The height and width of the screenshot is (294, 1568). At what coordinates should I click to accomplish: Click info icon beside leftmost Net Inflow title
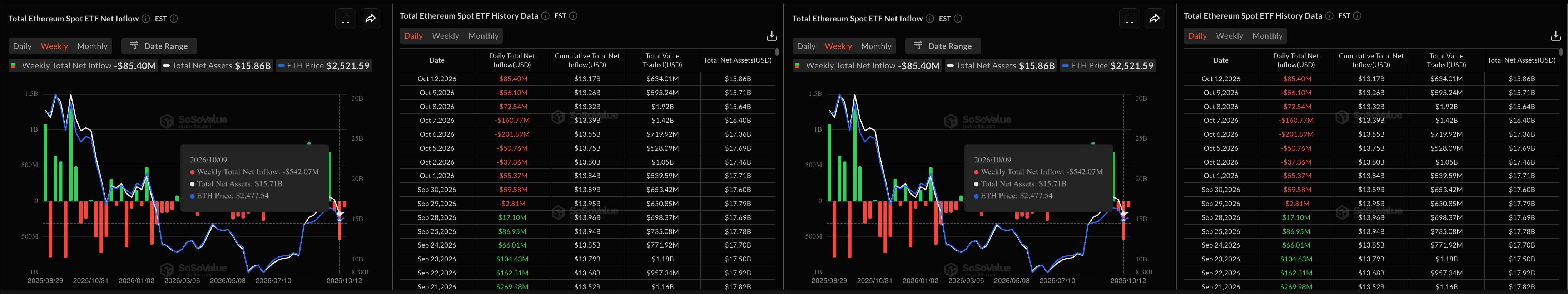(146, 19)
